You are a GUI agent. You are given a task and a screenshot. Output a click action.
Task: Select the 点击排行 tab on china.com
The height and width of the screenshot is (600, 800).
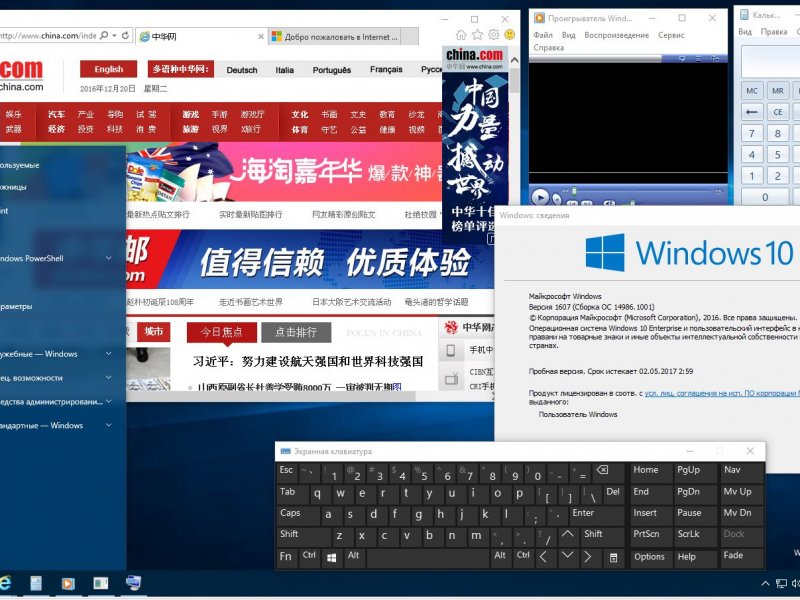(x=296, y=332)
